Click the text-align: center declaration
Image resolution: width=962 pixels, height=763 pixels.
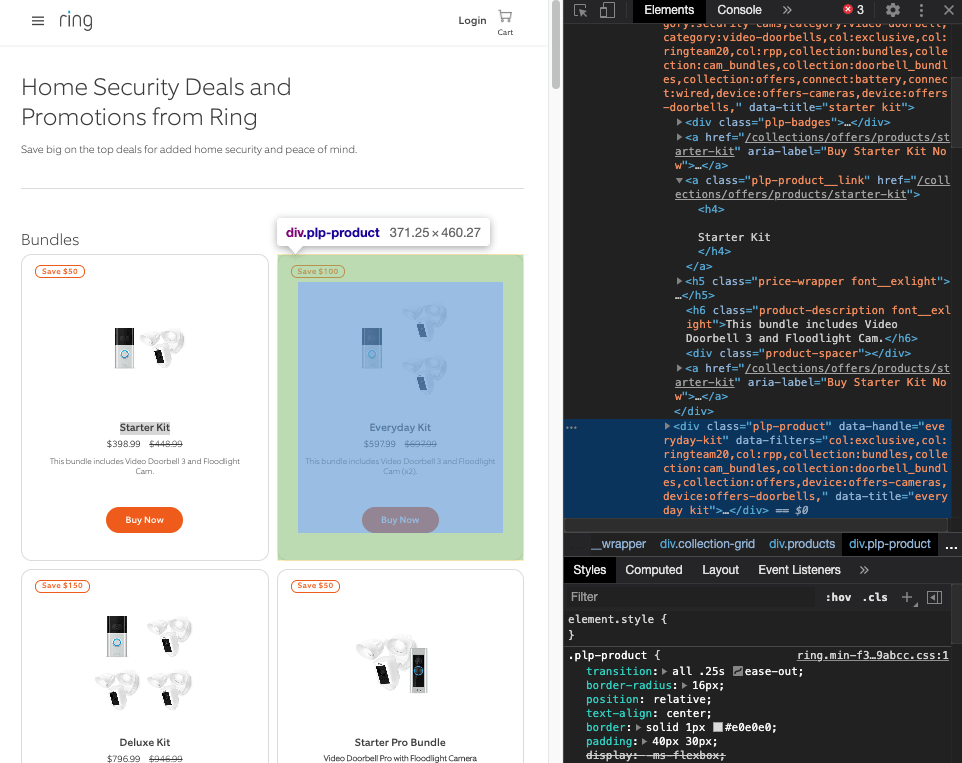(648, 713)
